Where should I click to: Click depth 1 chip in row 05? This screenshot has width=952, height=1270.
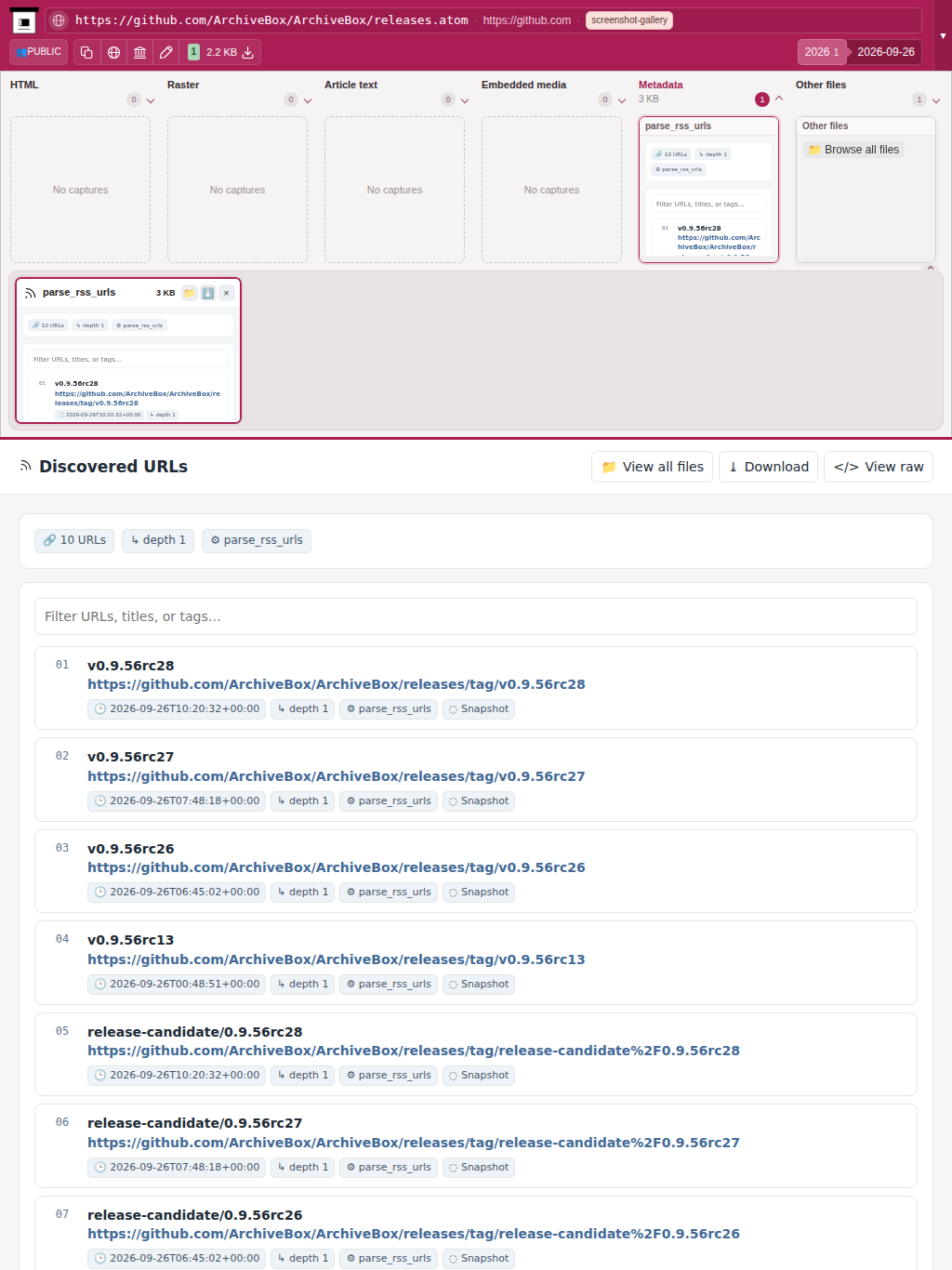(x=302, y=1076)
